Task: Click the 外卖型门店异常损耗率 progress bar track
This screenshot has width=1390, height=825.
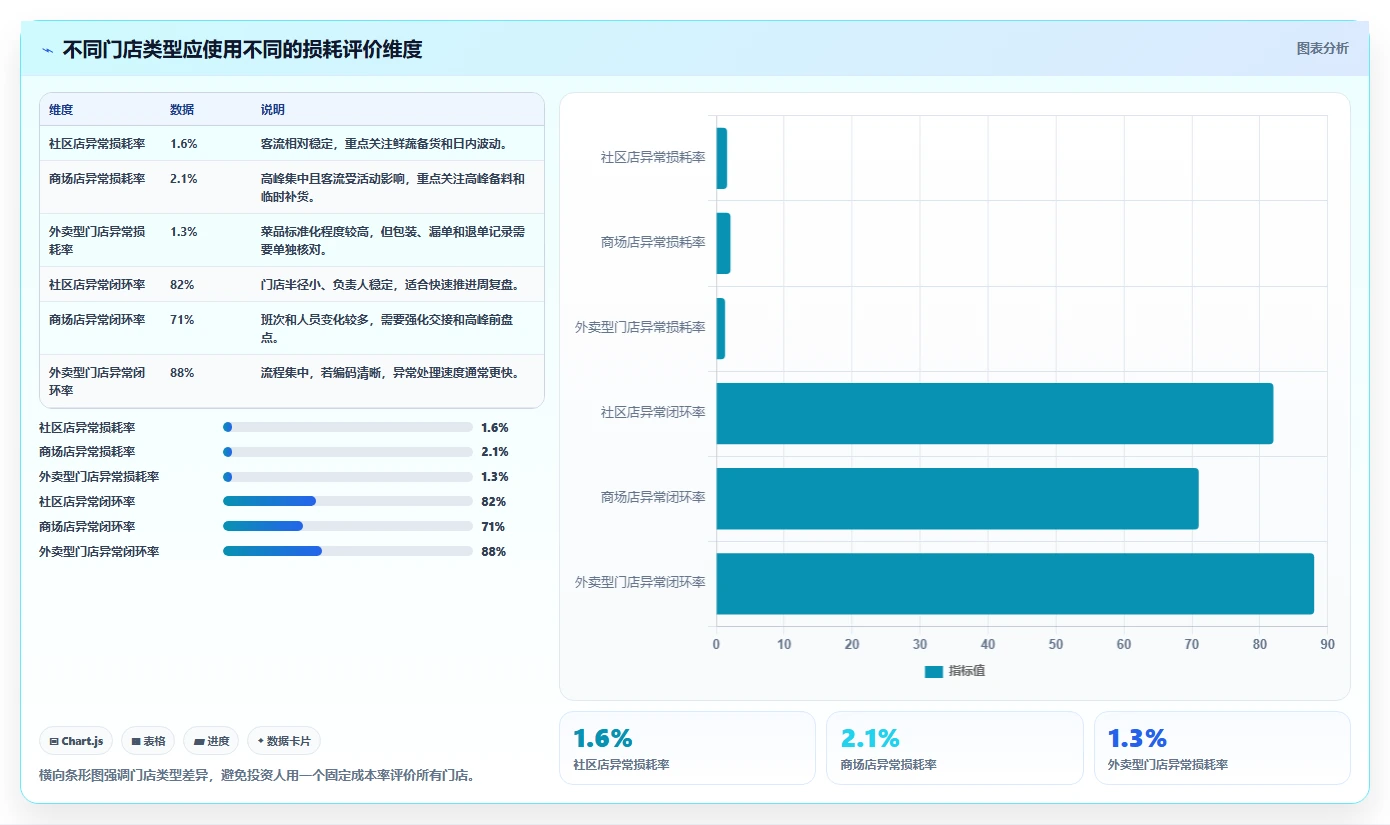Action: coord(348,477)
